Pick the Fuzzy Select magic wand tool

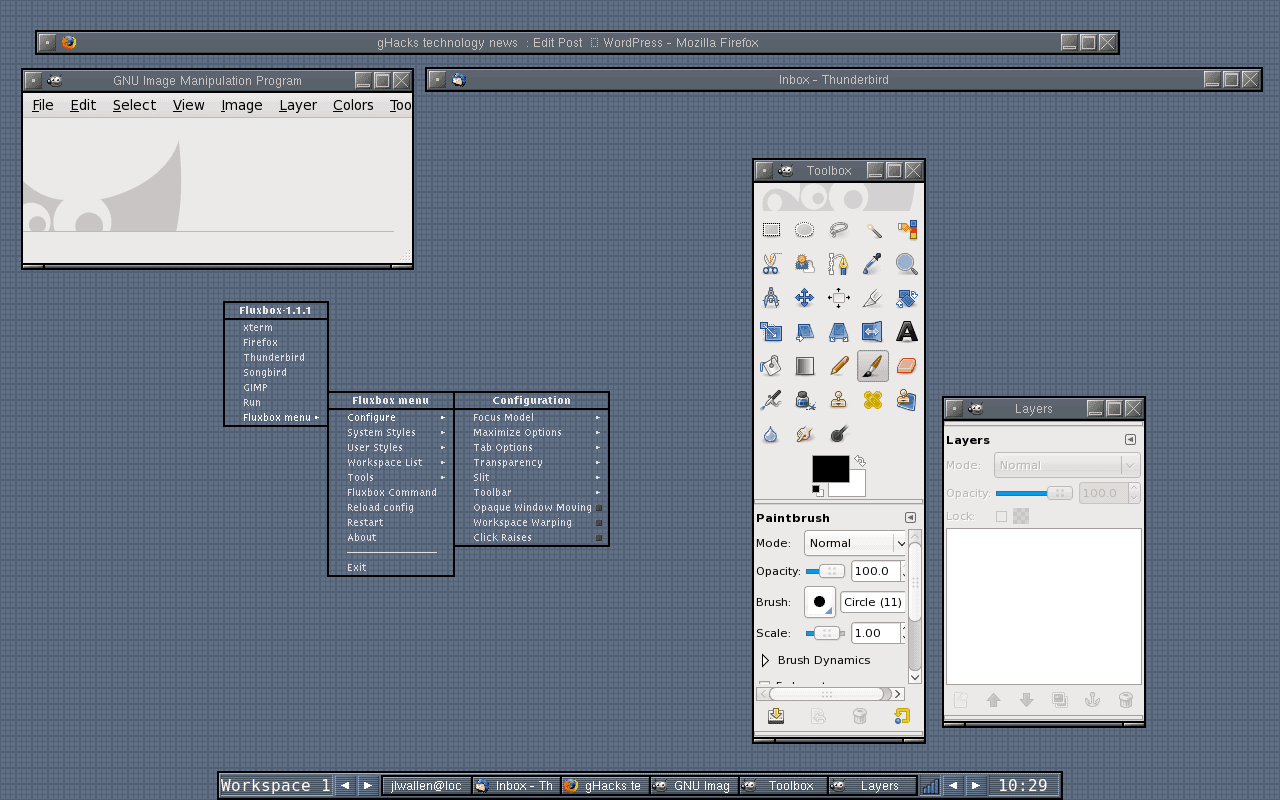pyautogui.click(x=873, y=230)
